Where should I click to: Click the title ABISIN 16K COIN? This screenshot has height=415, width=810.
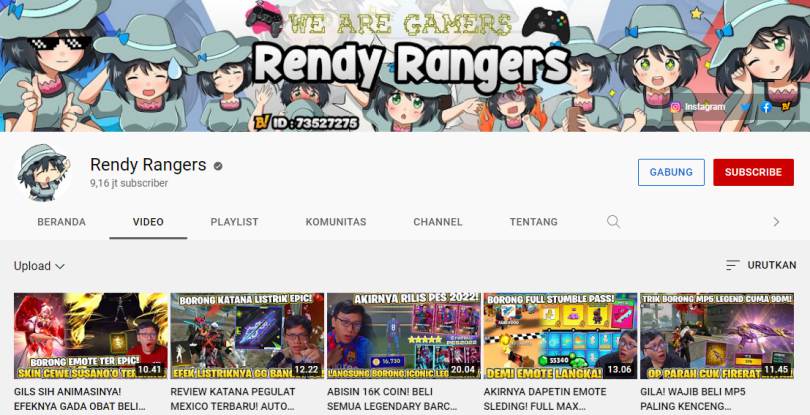(x=392, y=399)
